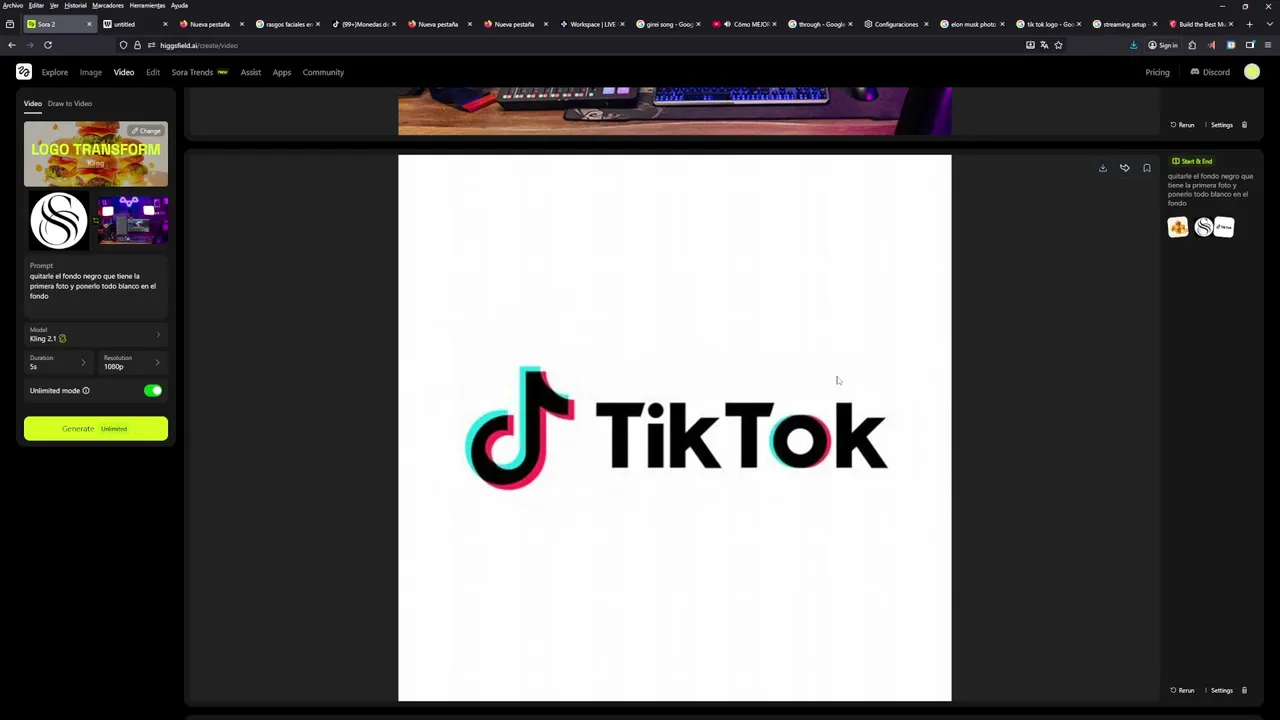Switch to the Draw to Video tab

pos(70,103)
